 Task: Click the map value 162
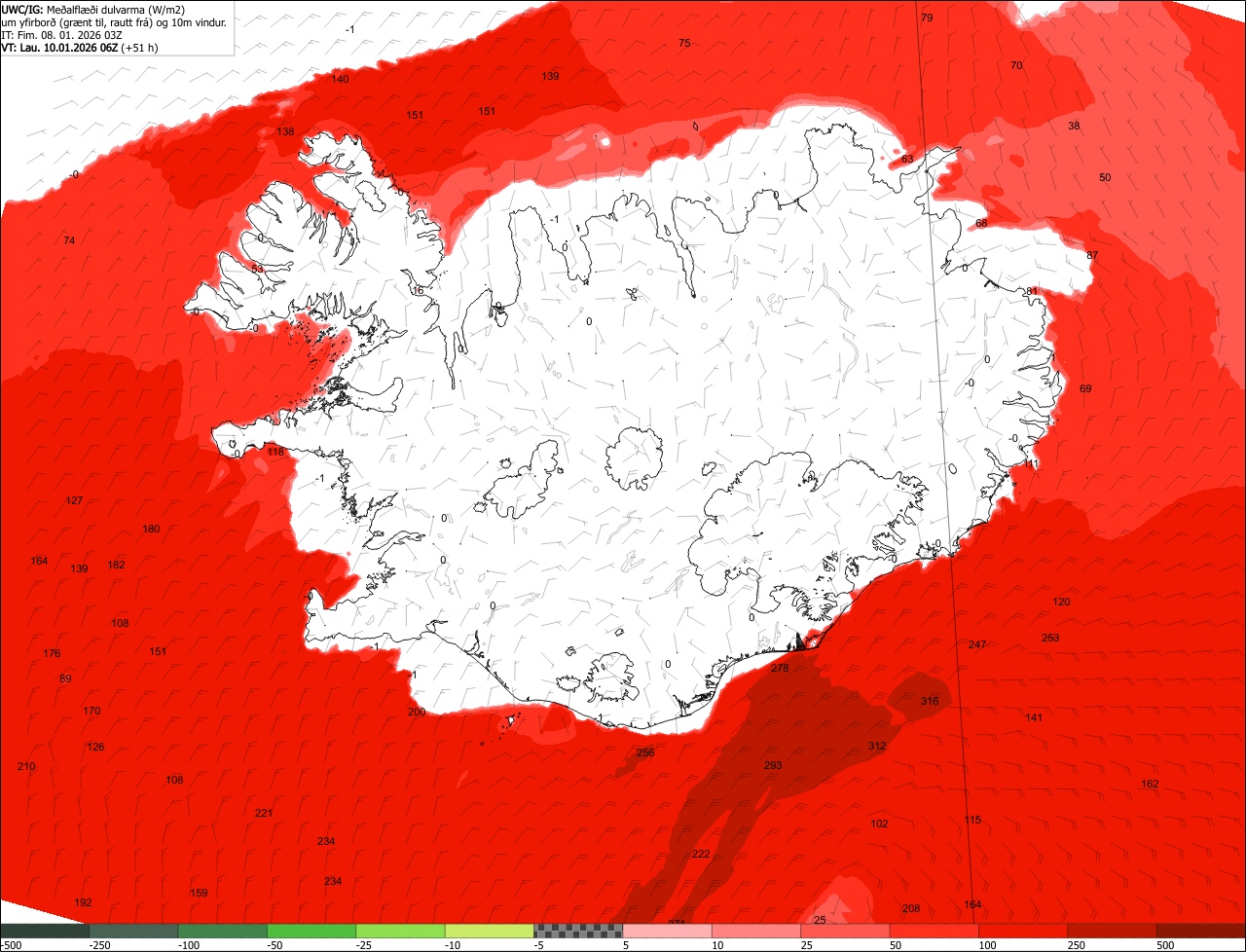pyautogui.click(x=1150, y=785)
